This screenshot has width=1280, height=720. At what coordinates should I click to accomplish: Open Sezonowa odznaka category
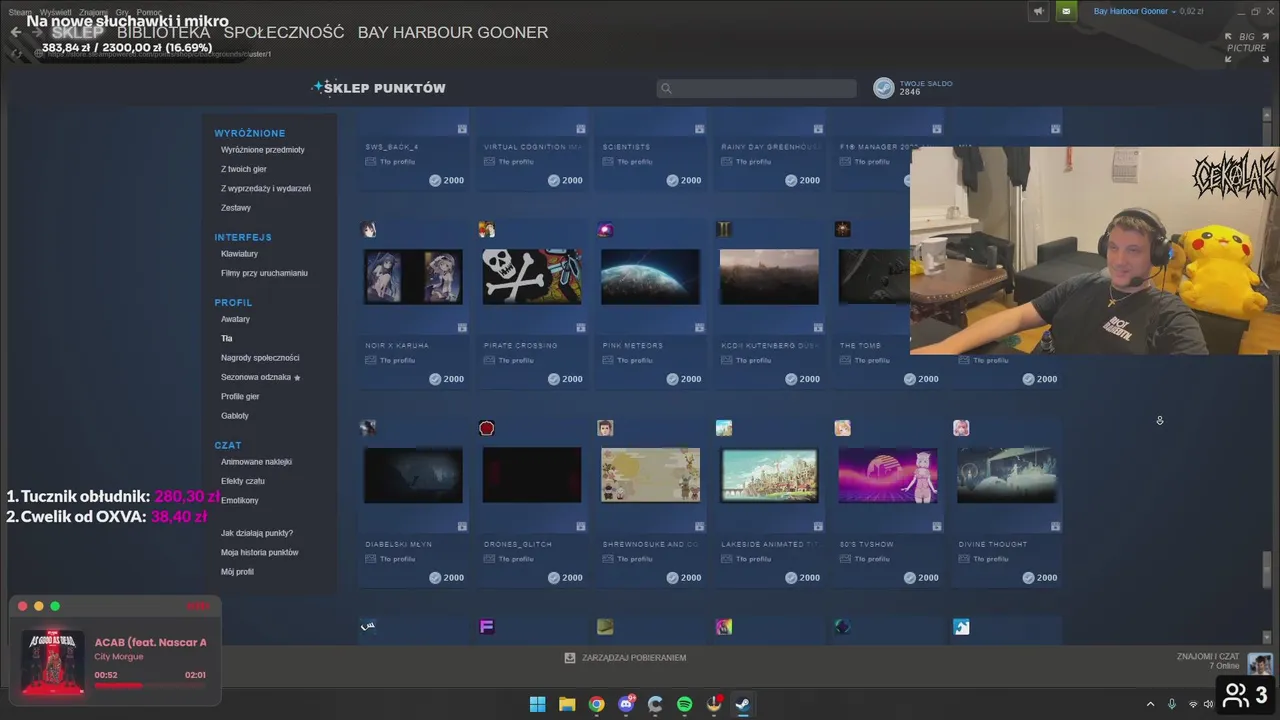coord(261,377)
